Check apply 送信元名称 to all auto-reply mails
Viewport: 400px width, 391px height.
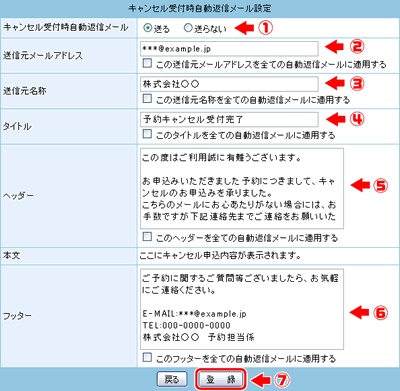pos(147,98)
